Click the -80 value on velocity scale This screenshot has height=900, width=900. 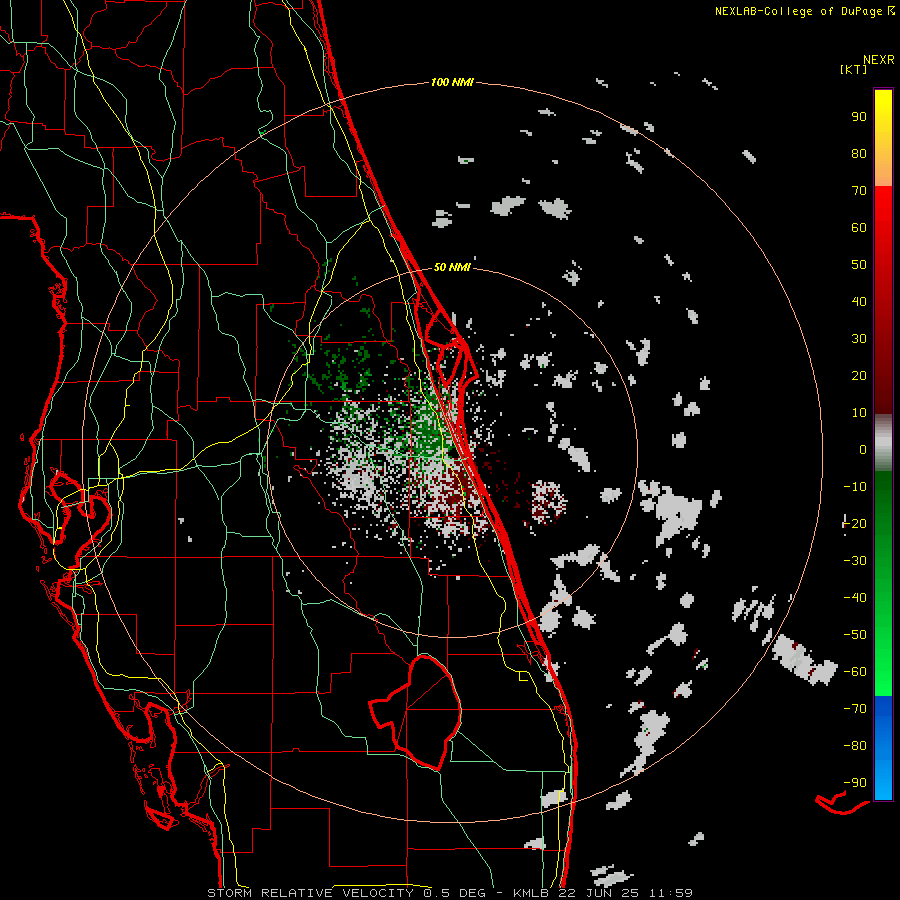coord(855,746)
